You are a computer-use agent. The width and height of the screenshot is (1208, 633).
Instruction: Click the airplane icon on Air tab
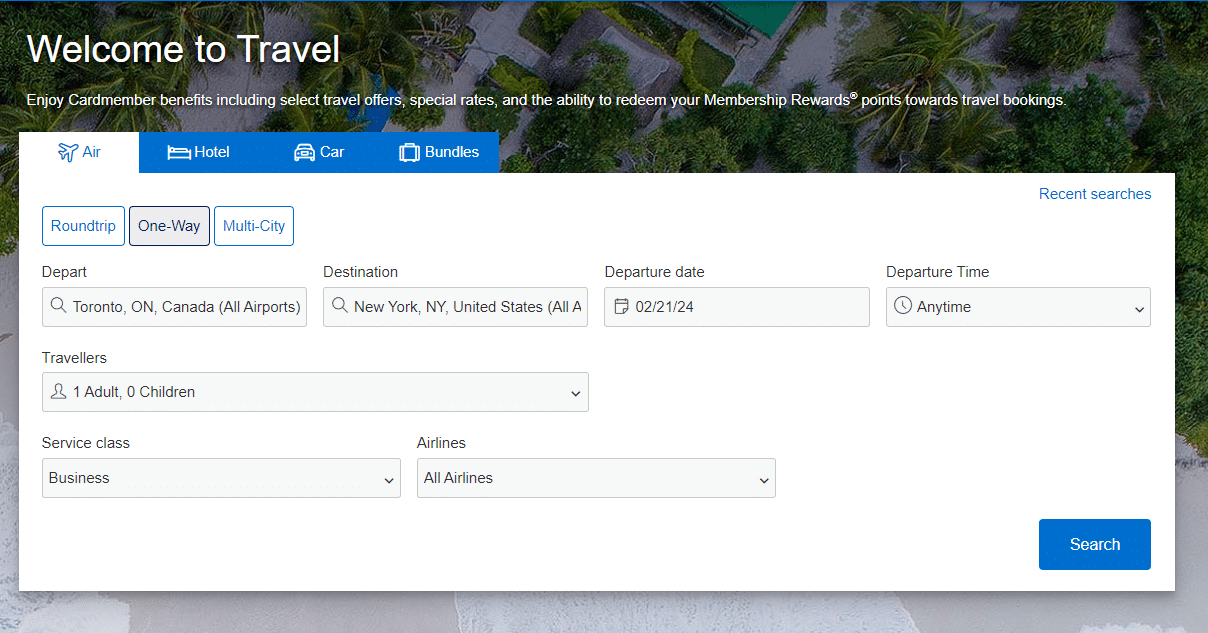pos(67,152)
